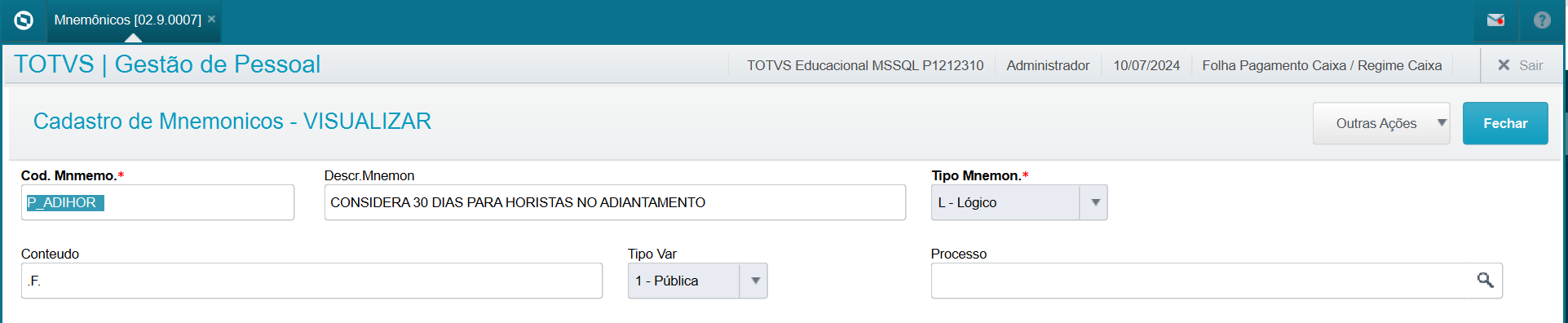Open the mail notifications icon
Screen dimensions: 1568x323
[x=1495, y=20]
